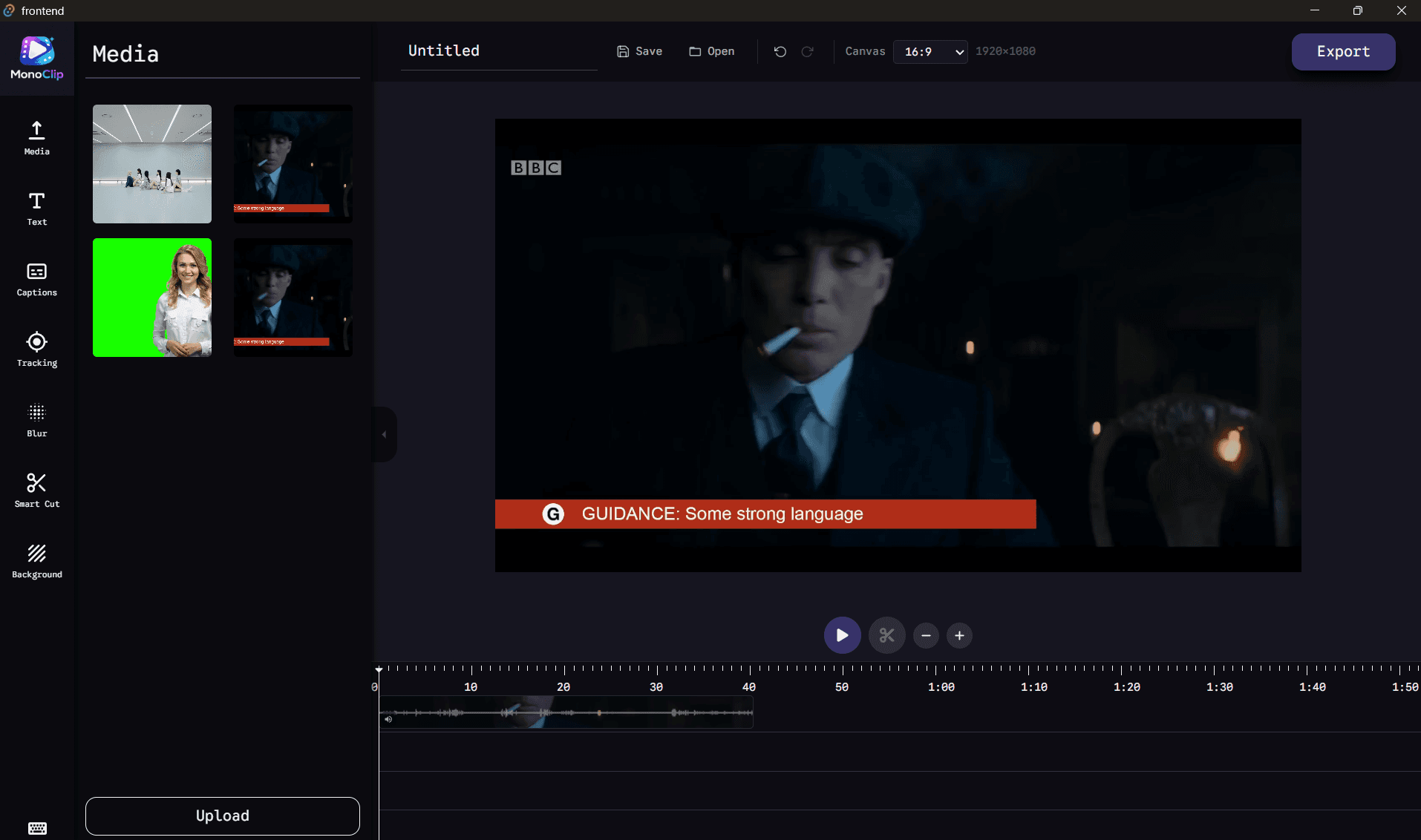The width and height of the screenshot is (1421, 840).
Task: Click the Canvas label
Action: (x=865, y=51)
